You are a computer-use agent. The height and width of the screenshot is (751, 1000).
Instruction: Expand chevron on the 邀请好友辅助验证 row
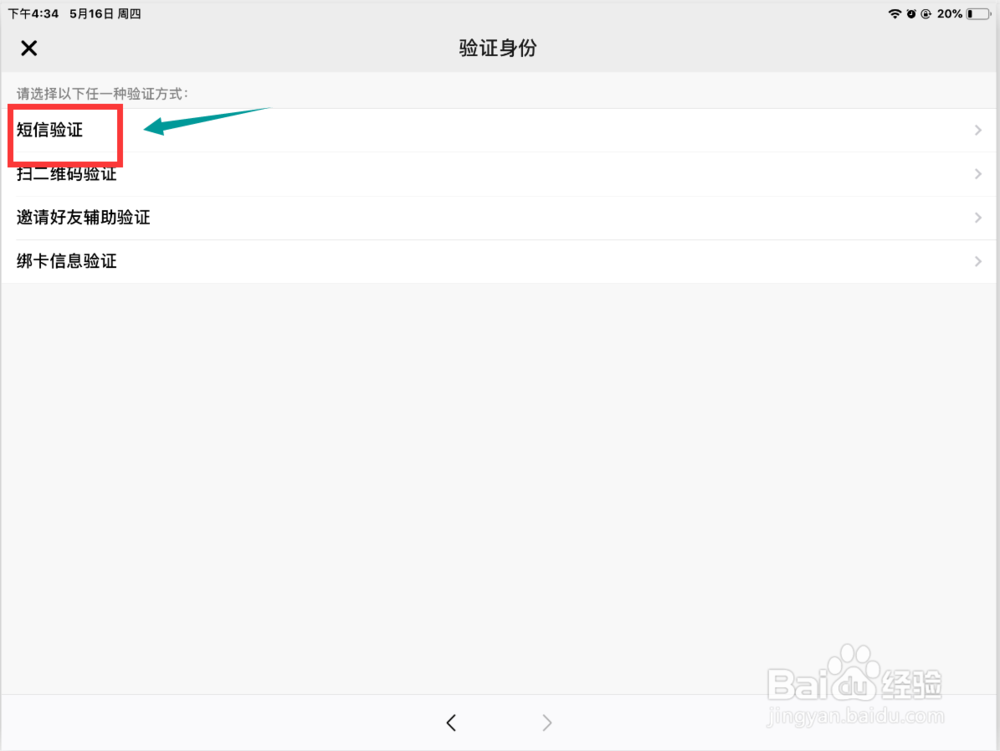pyautogui.click(x=978, y=217)
